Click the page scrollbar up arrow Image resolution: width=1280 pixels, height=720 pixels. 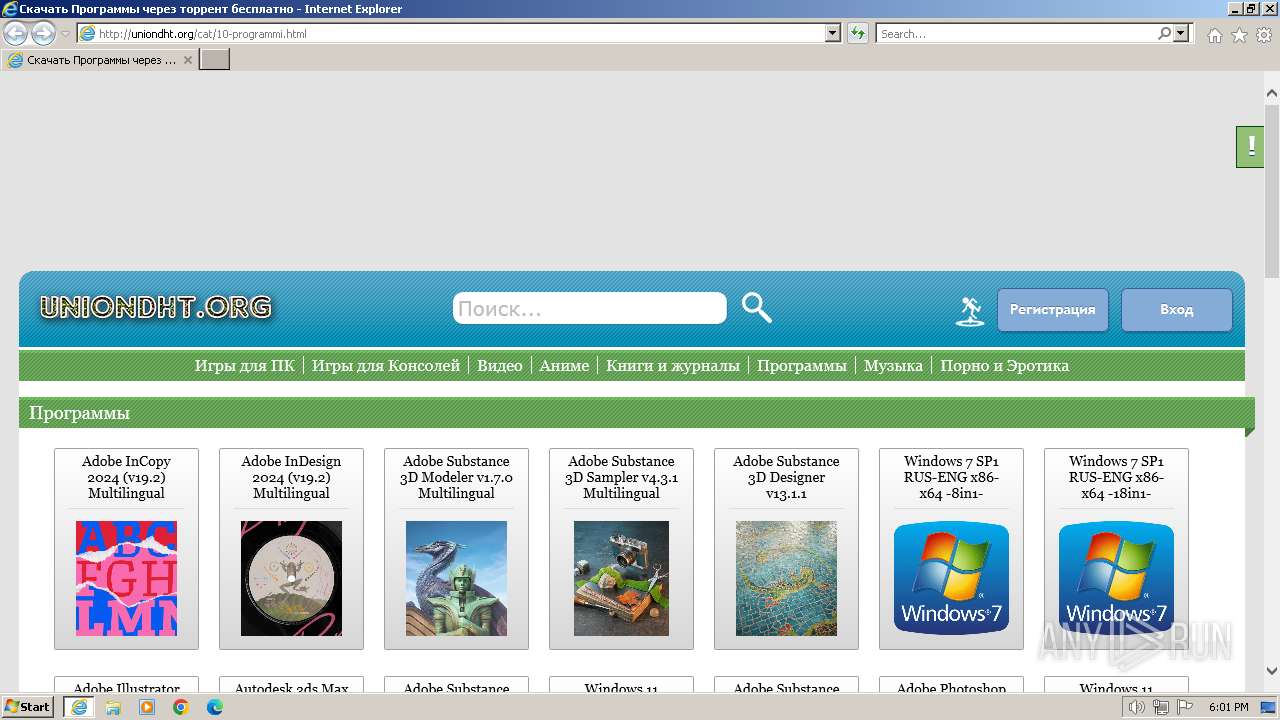point(1271,93)
